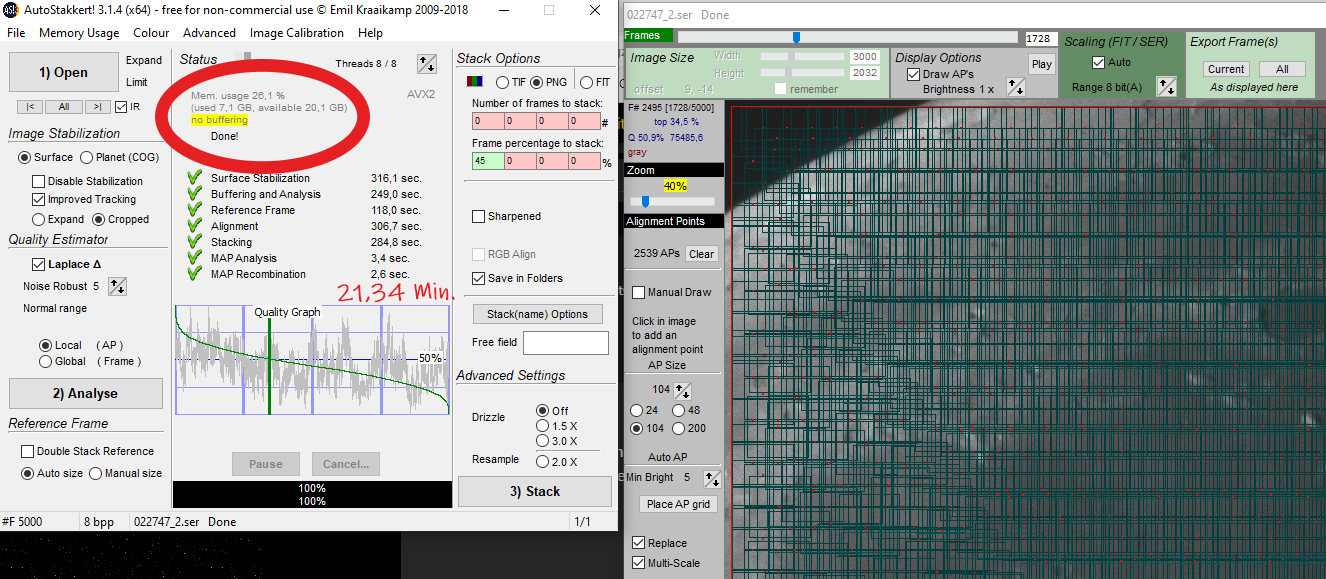Select Global (Frame) quality estimator
Screen dimensions: 1326x579
pyautogui.click(x=45, y=361)
